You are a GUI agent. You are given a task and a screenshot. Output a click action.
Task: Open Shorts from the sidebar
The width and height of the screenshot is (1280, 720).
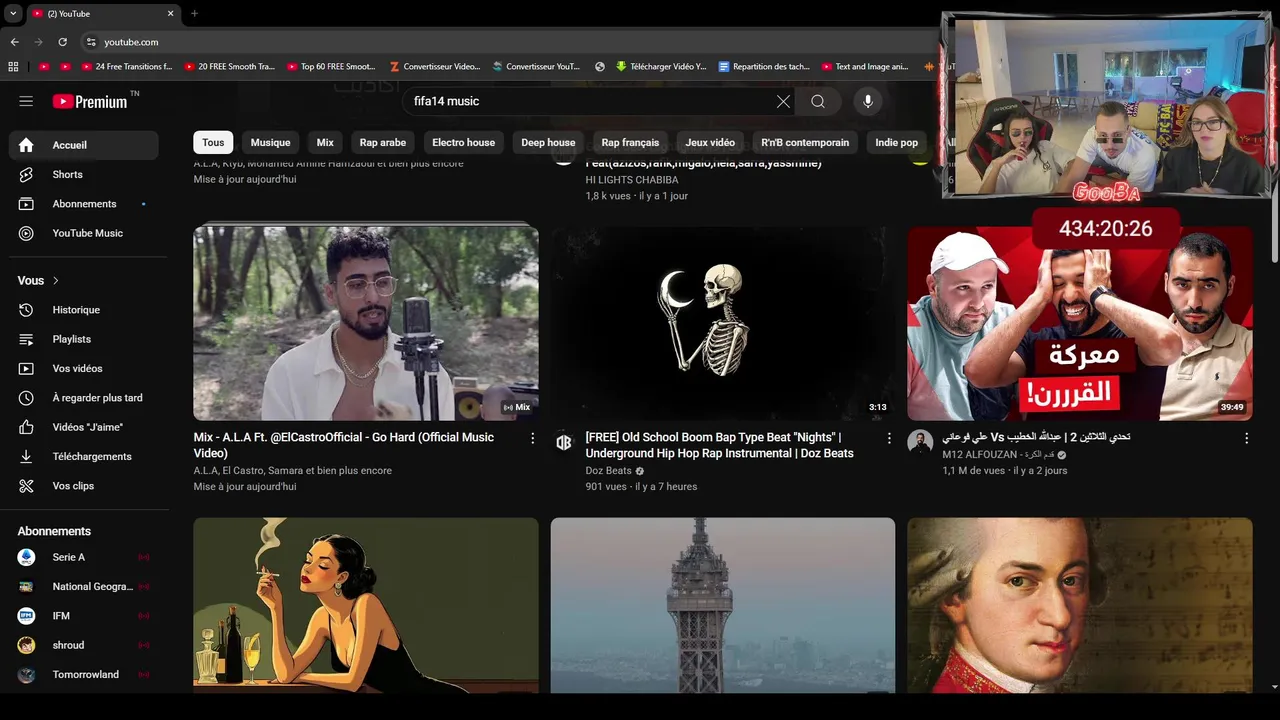(84, 174)
